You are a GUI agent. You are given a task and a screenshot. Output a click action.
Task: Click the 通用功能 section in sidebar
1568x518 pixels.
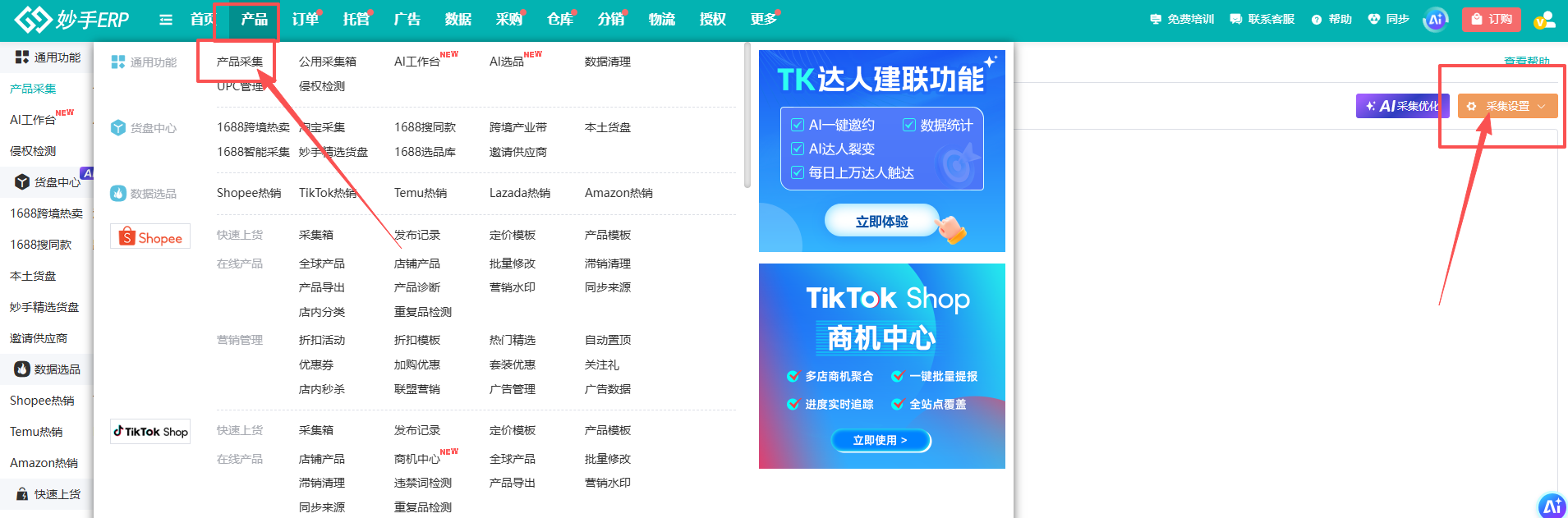click(48, 57)
